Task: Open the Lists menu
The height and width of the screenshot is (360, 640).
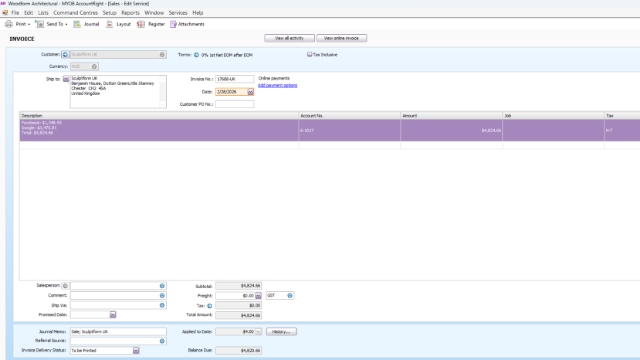Action: pos(43,13)
